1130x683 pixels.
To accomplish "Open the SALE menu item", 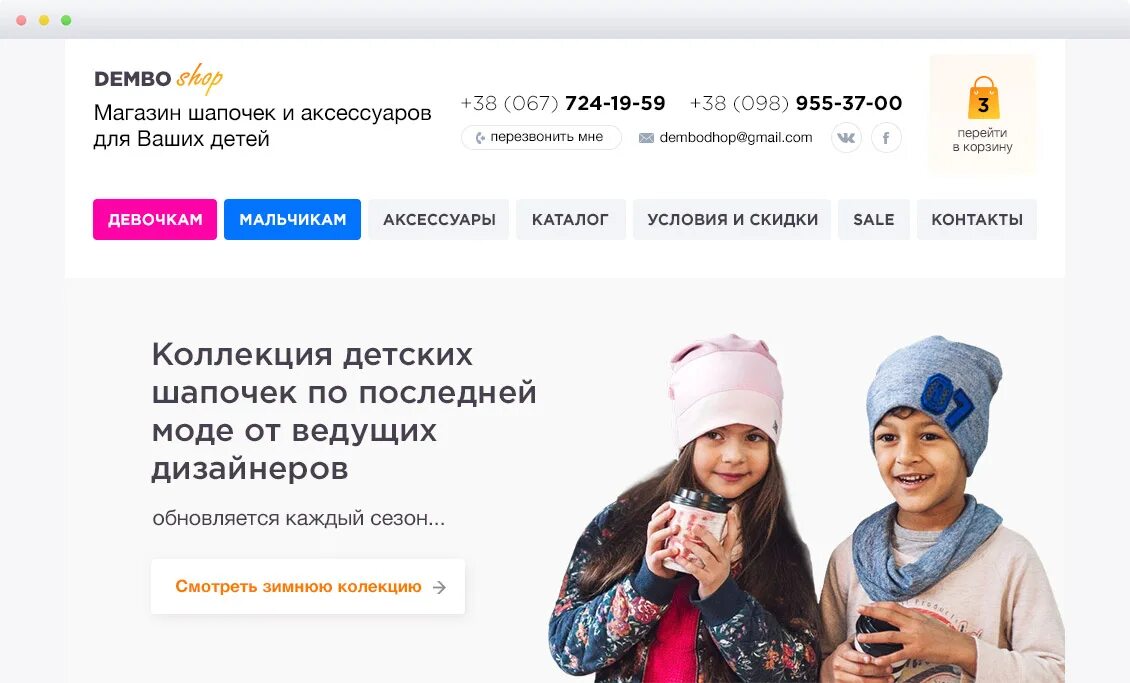I will click(873, 220).
